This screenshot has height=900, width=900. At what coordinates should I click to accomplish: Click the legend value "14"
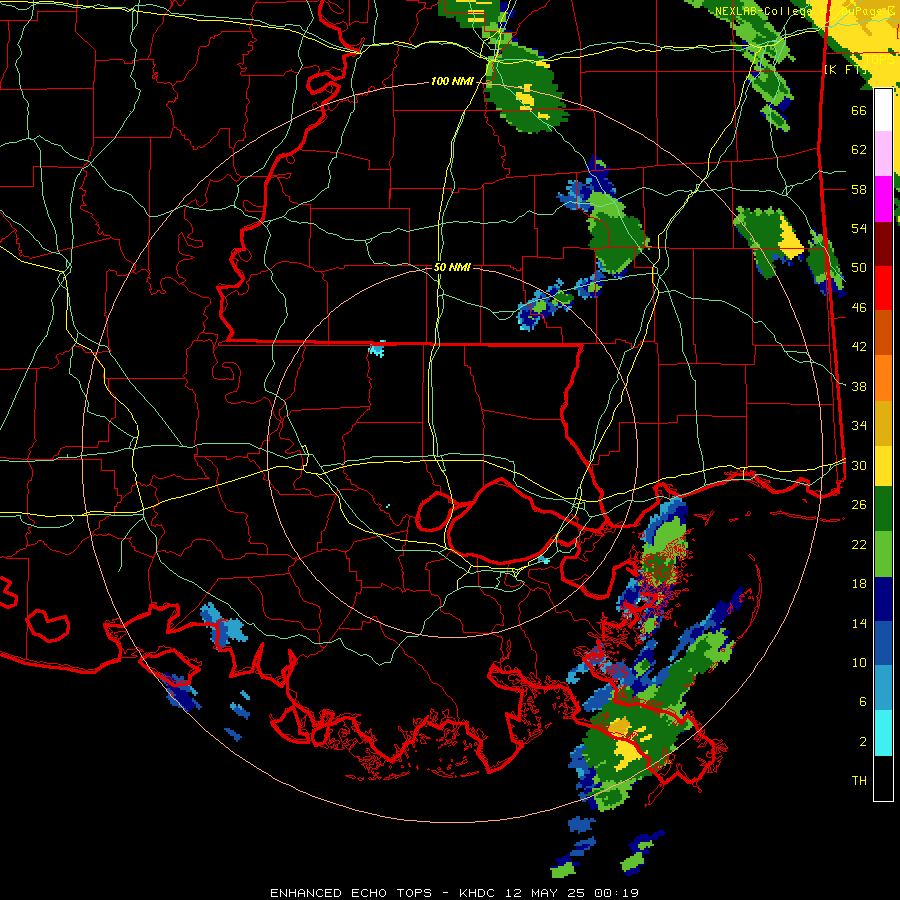(859, 623)
